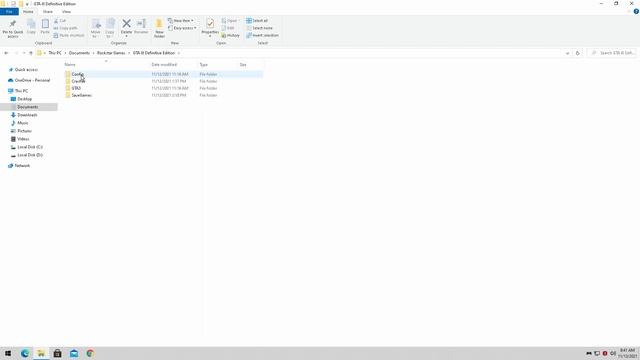640x360 pixels.
Task: Click the Pin to Quick access icon
Action: pyautogui.click(x=13, y=28)
